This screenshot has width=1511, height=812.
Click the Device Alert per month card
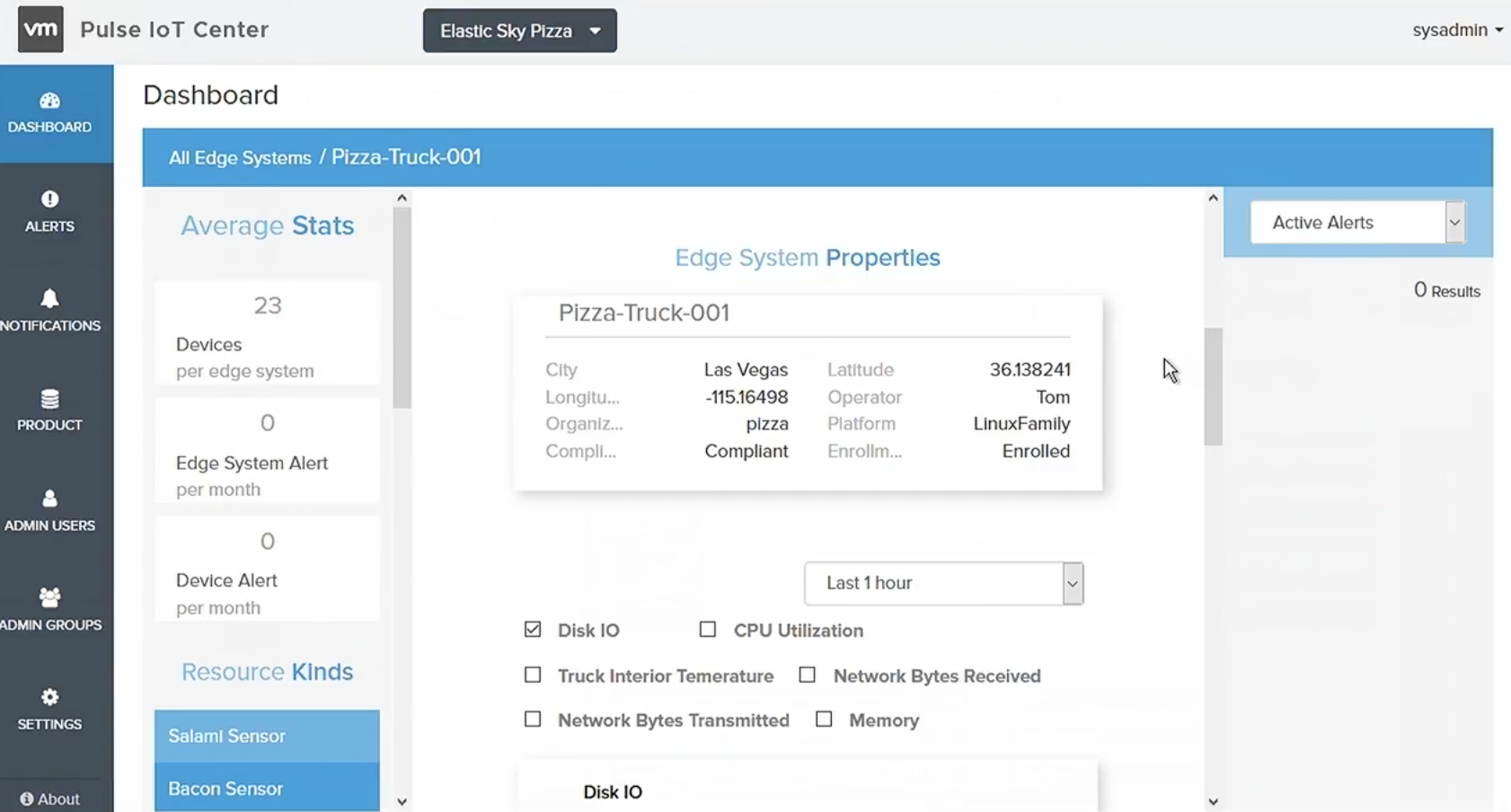(x=267, y=569)
